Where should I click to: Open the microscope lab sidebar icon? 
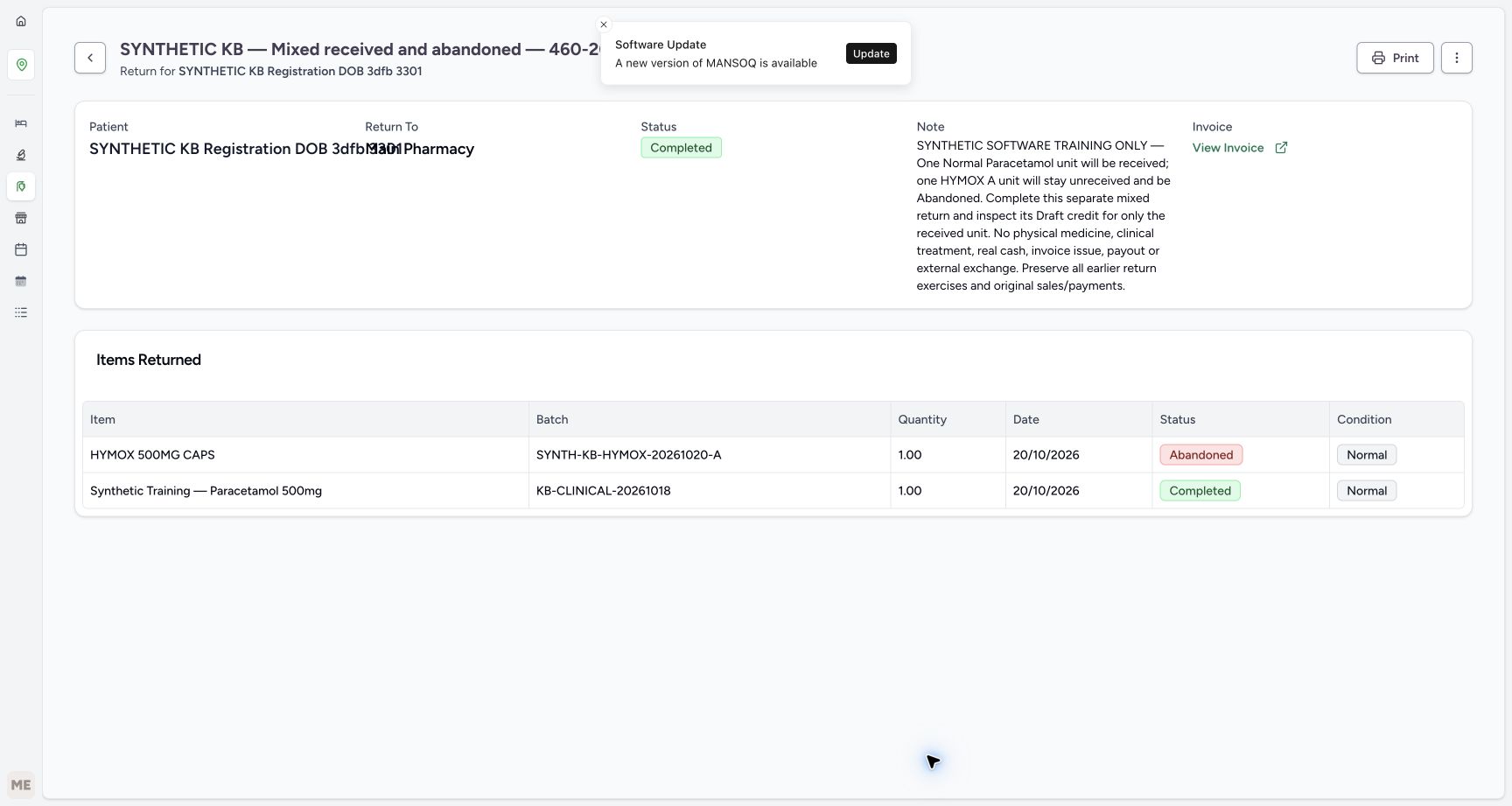[21, 155]
